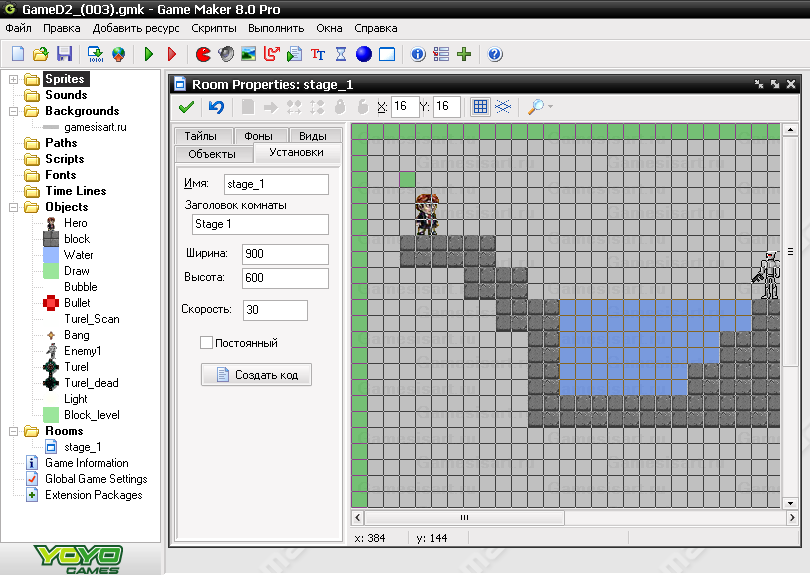Run the game with green arrow
The height and width of the screenshot is (575, 810).
click(x=149, y=54)
